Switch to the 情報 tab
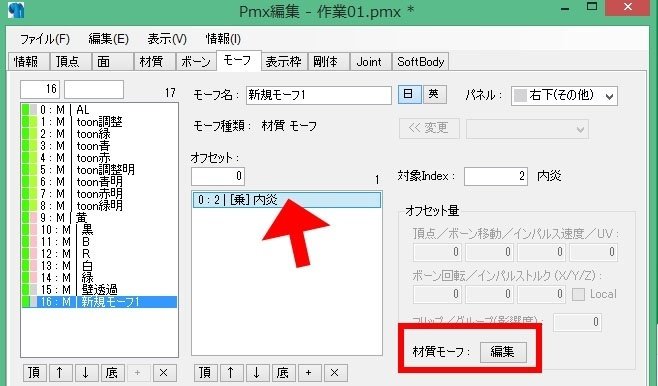Viewport: 658px width, 386px height. 28,62
